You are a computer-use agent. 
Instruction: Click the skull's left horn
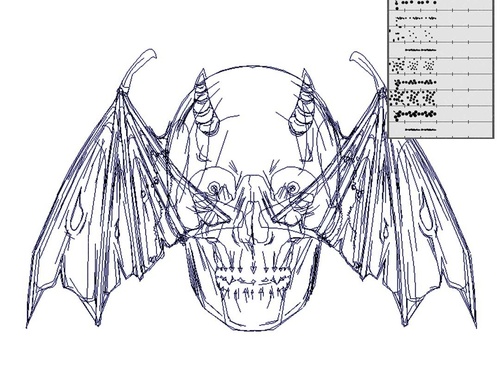(205, 103)
